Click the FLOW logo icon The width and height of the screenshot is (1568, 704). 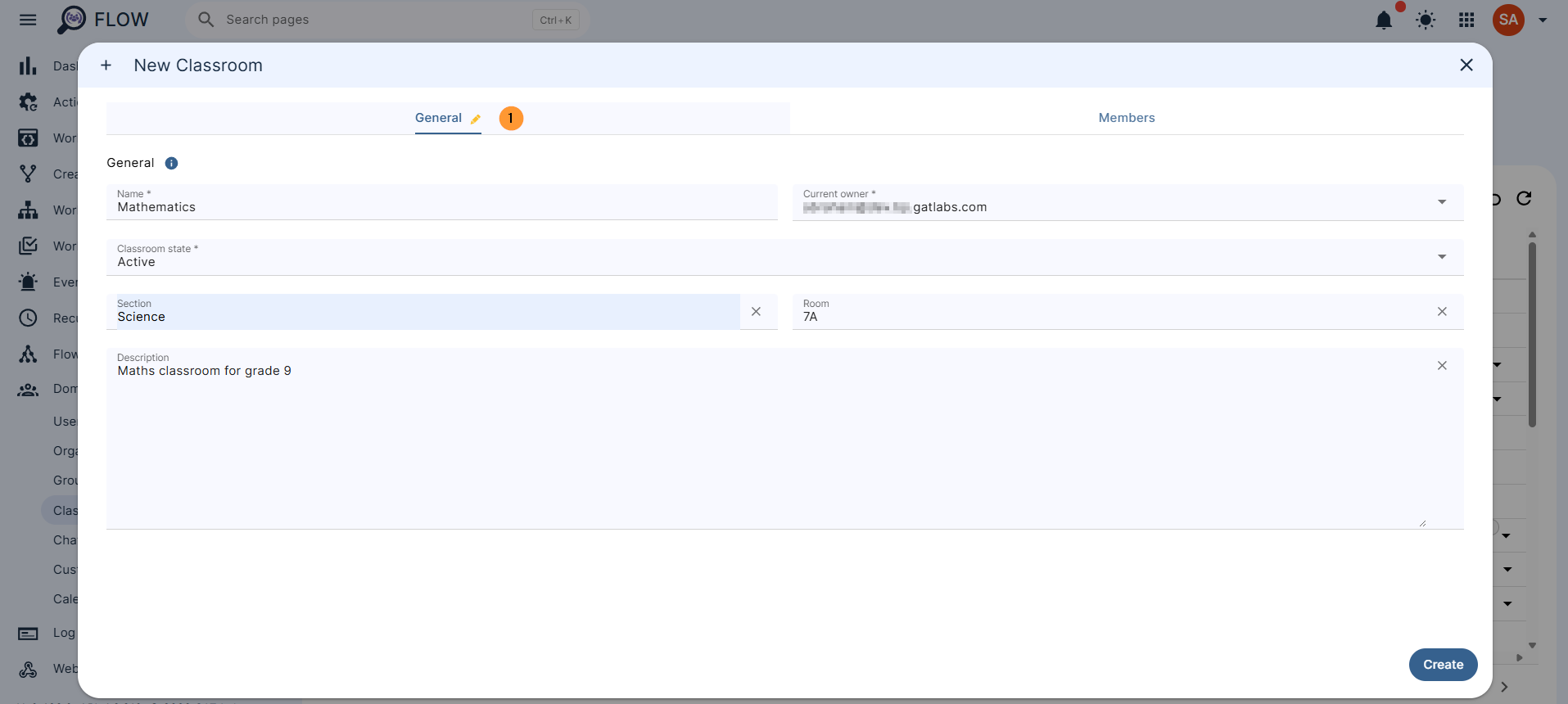[72, 20]
